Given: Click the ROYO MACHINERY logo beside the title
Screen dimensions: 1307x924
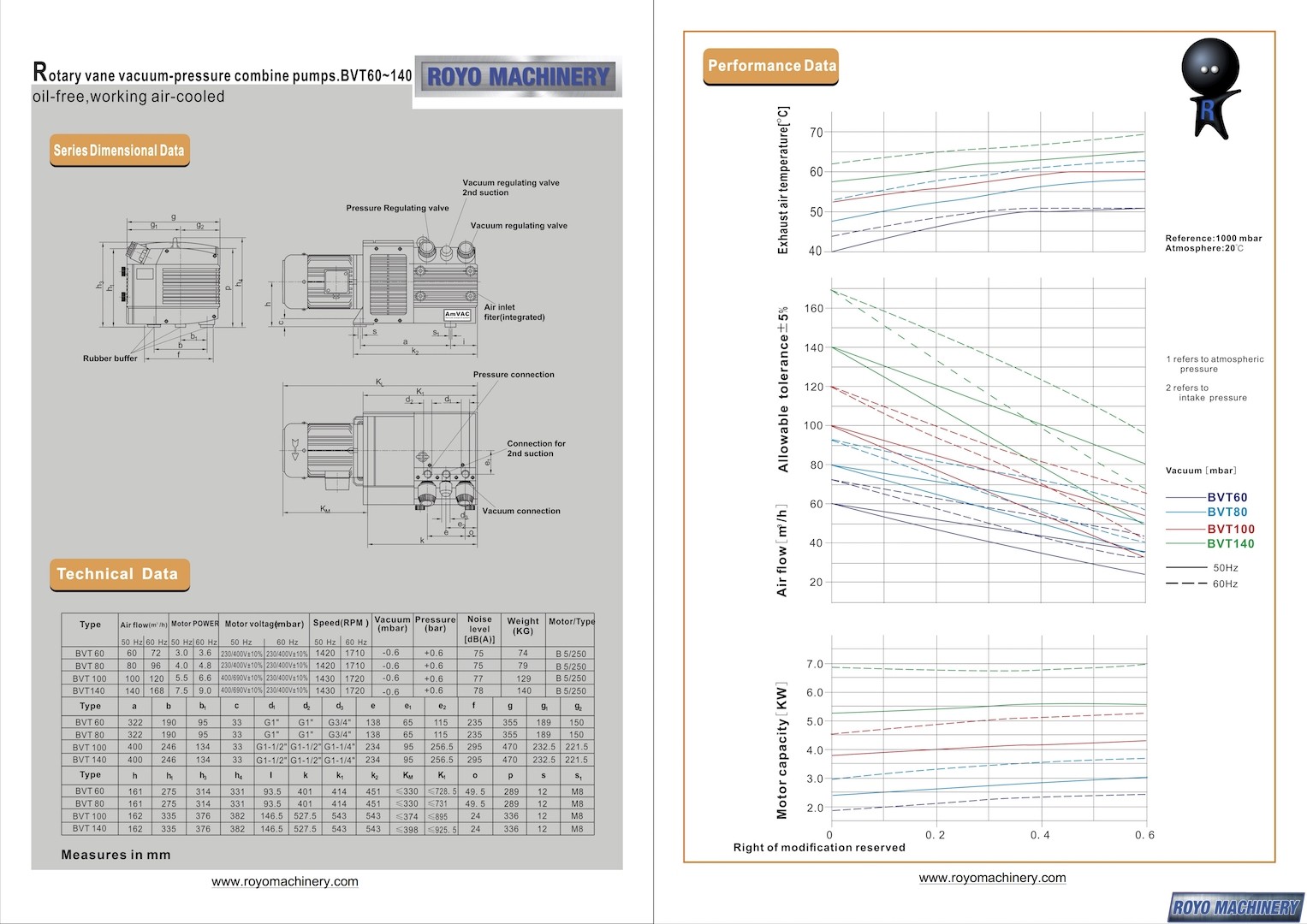Looking at the screenshot, I should 518,78.
